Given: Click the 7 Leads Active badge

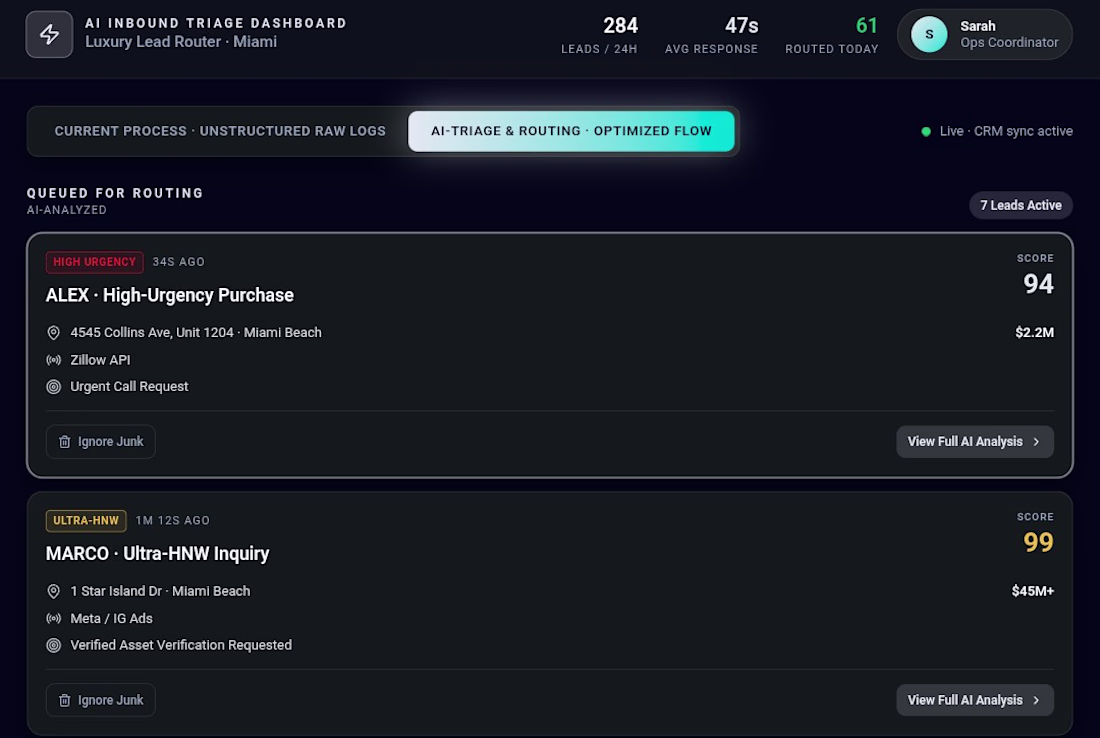Looking at the screenshot, I should pos(1021,206).
